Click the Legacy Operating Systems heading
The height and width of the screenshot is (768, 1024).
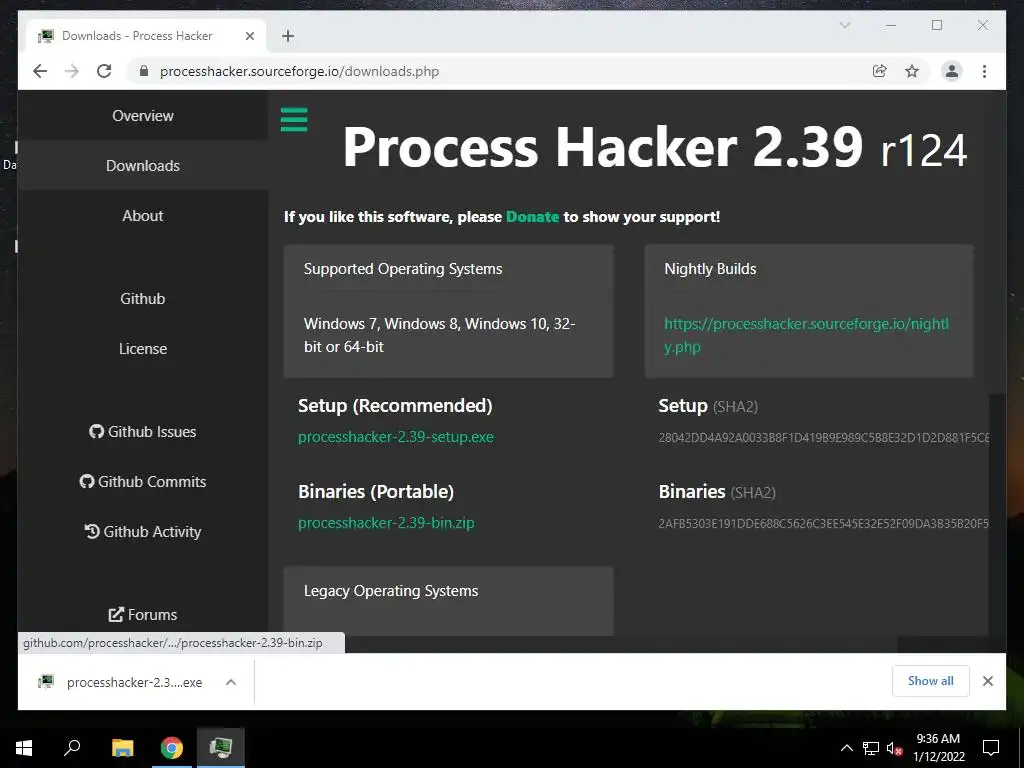(x=391, y=591)
